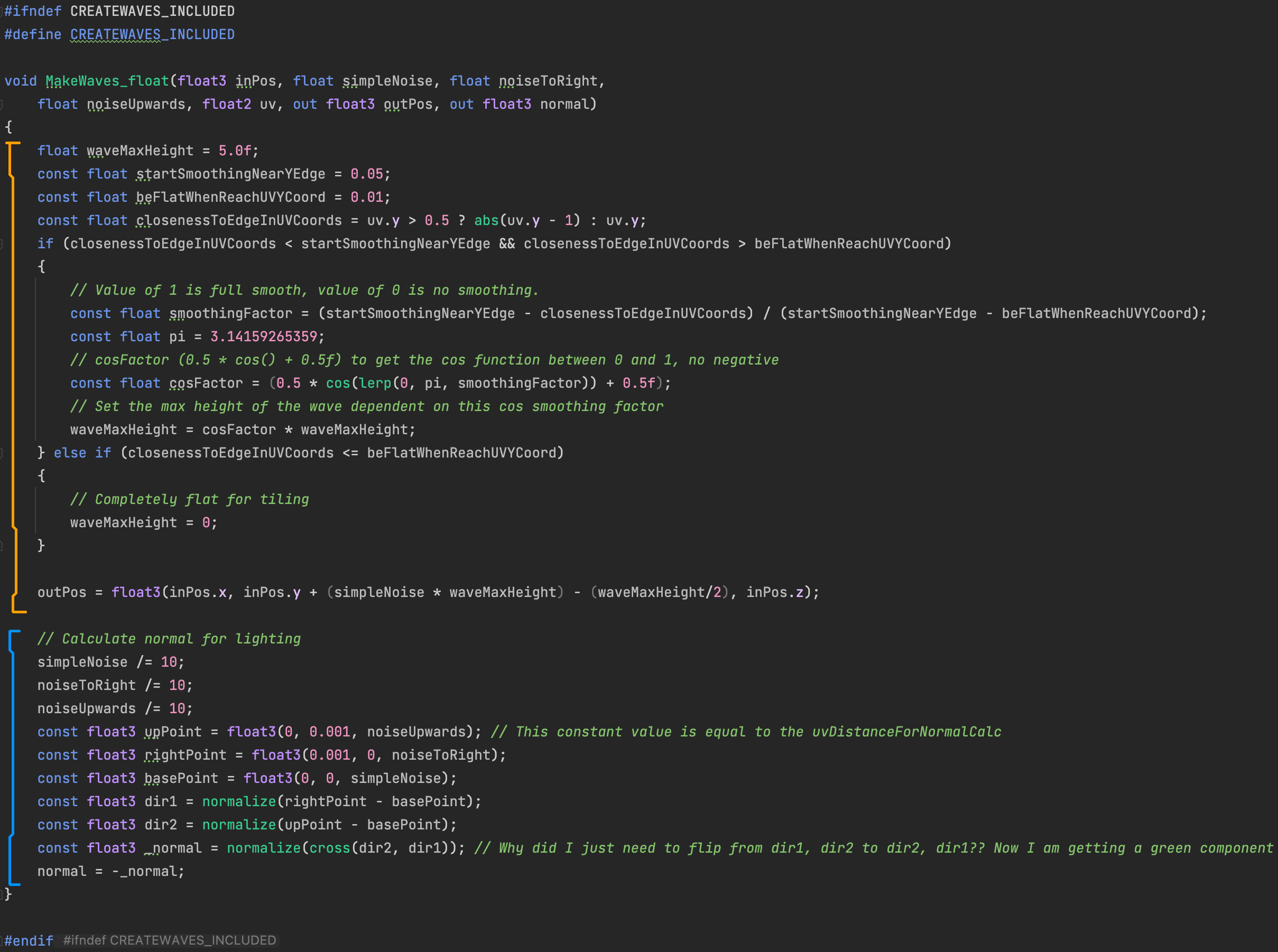Click startSmoothingNearYEdge in its declaration line

[230, 174]
